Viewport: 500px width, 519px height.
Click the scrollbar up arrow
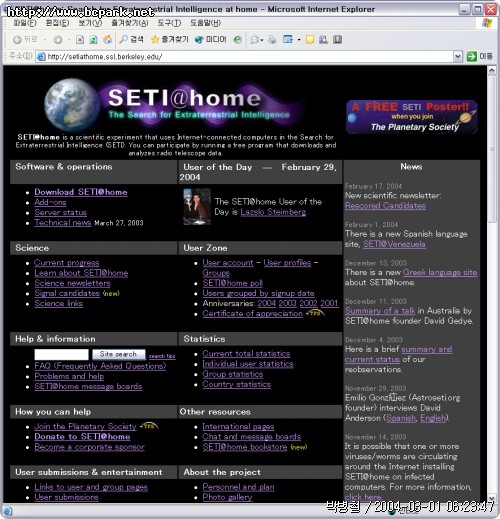[x=492, y=71]
